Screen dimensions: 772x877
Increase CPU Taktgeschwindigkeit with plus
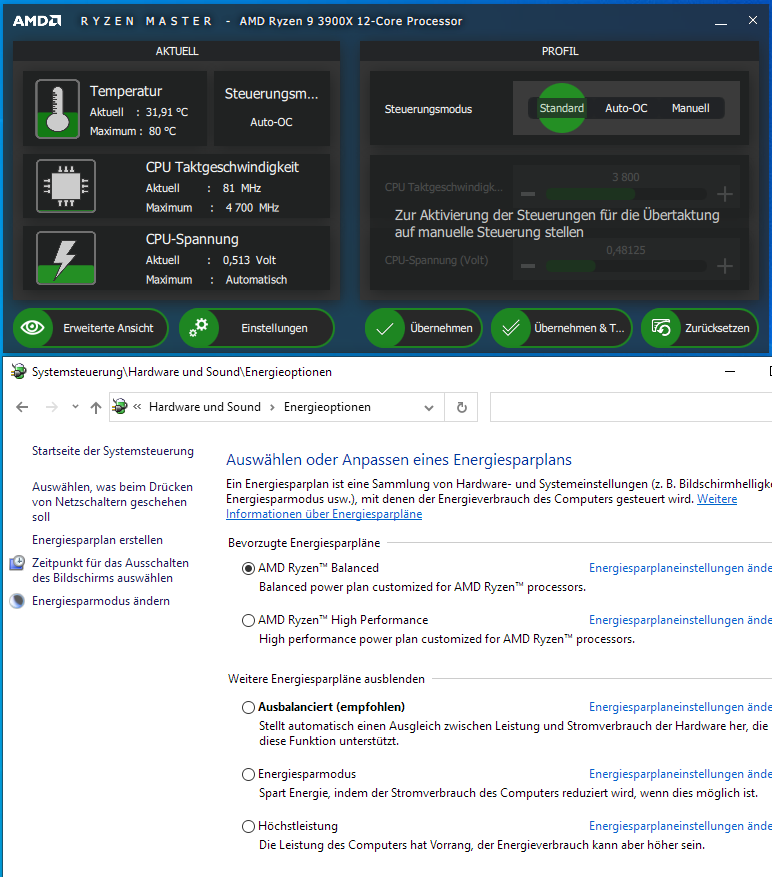(724, 194)
